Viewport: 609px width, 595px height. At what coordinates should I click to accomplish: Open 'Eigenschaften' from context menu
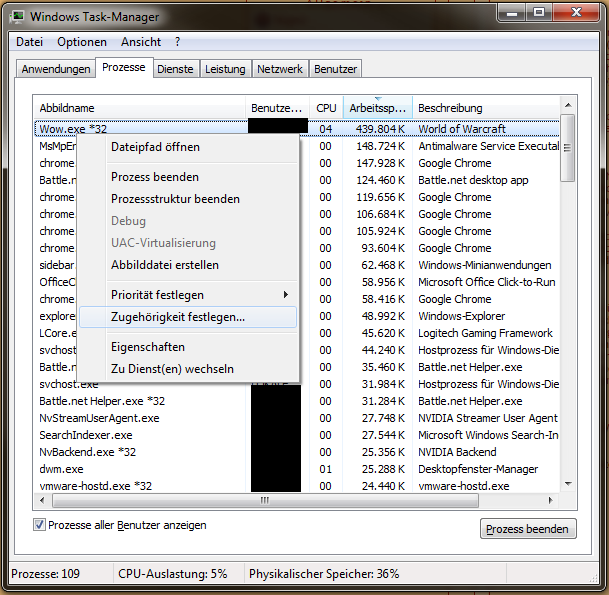pyautogui.click(x=188, y=347)
